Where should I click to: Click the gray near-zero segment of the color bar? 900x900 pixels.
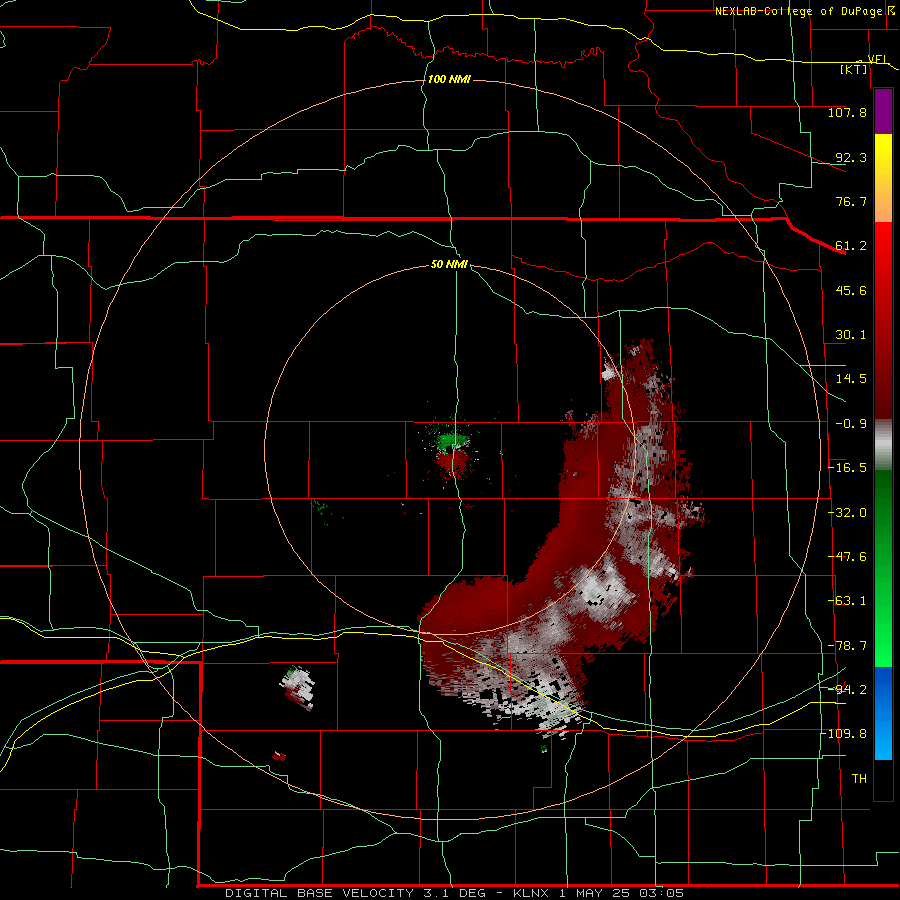[883, 444]
